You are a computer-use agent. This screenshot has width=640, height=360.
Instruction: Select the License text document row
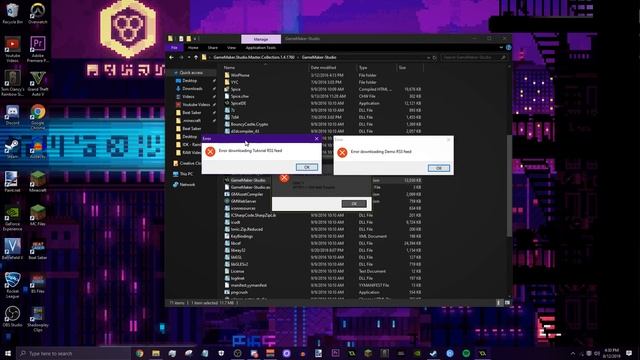pyautogui.click(x=322, y=271)
